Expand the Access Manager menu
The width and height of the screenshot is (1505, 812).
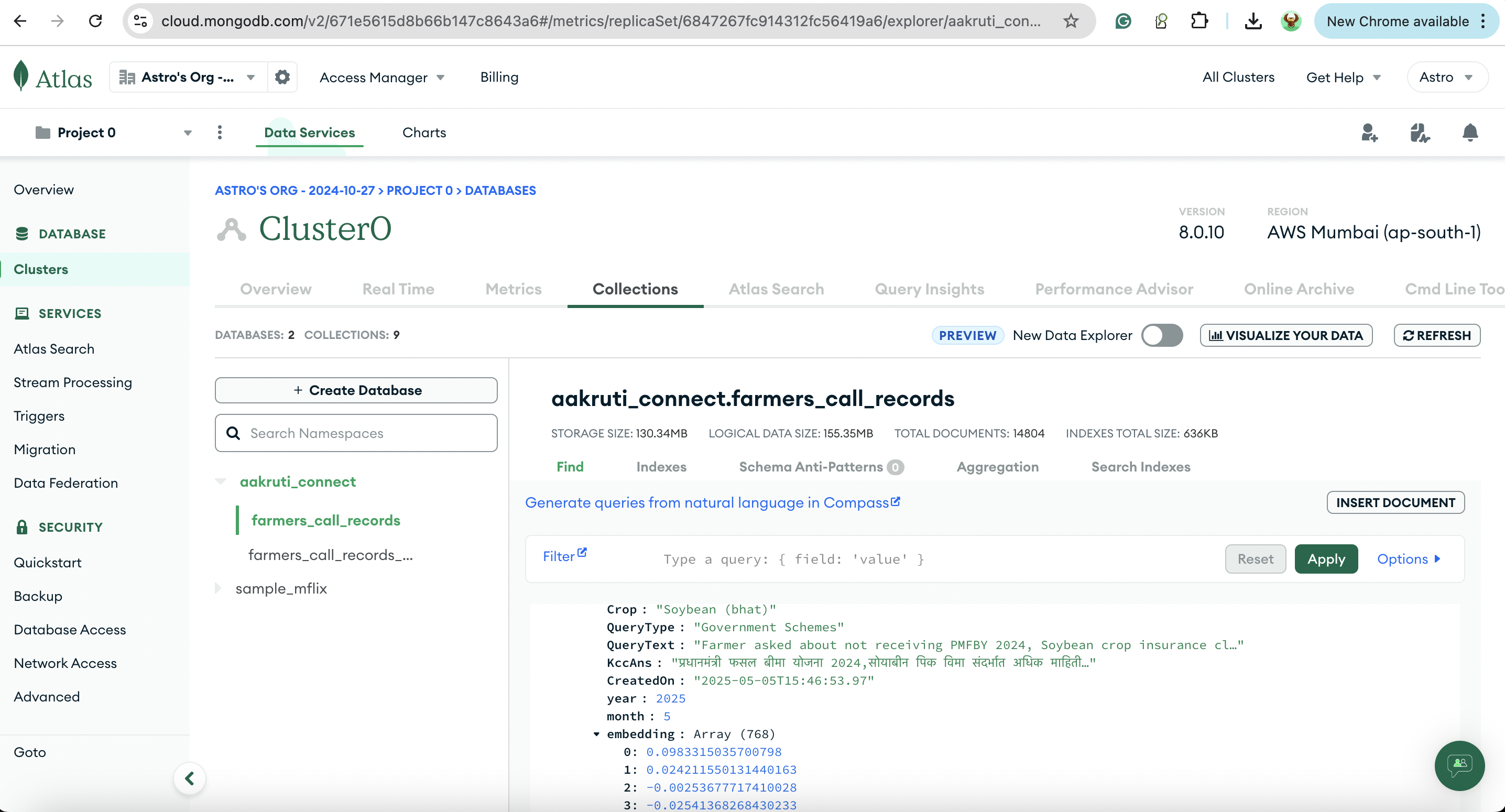(x=382, y=77)
